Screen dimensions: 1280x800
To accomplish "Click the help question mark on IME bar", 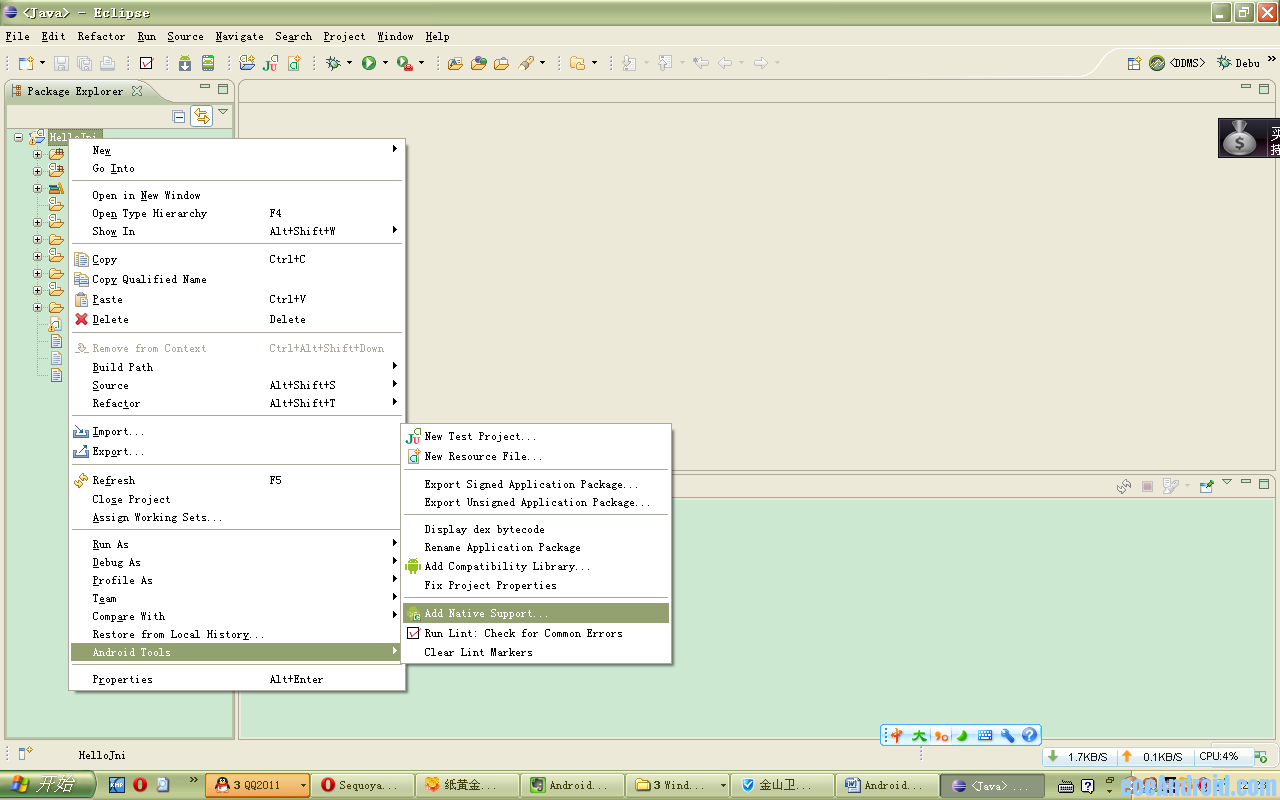I will [1030, 735].
